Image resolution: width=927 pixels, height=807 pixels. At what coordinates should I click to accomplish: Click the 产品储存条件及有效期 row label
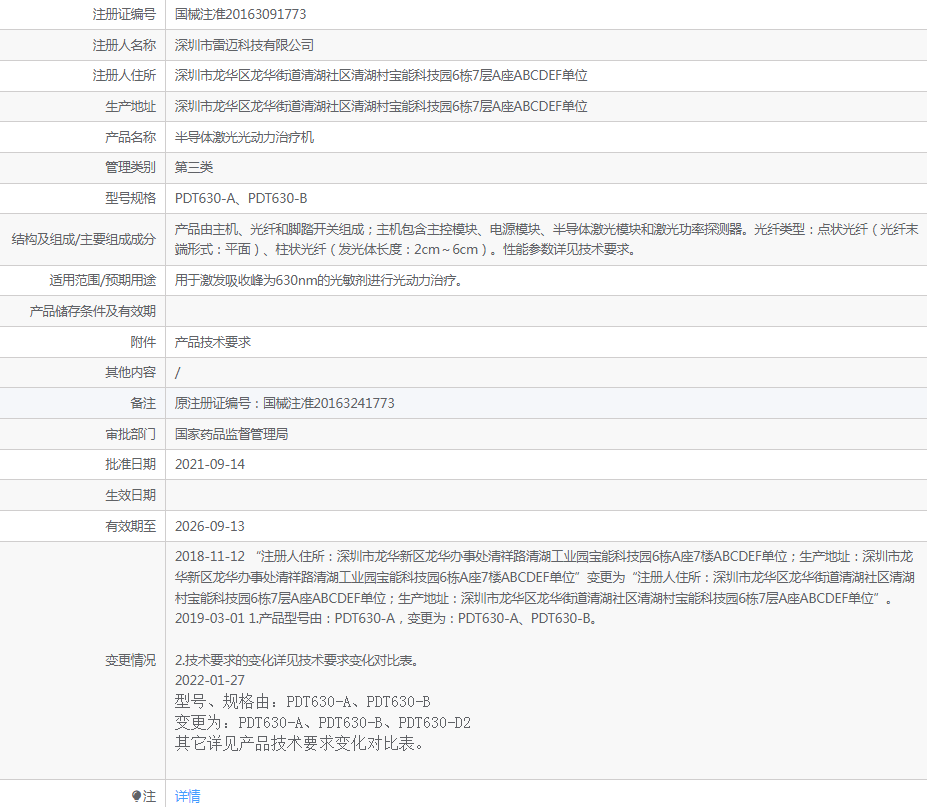pyautogui.click(x=93, y=312)
